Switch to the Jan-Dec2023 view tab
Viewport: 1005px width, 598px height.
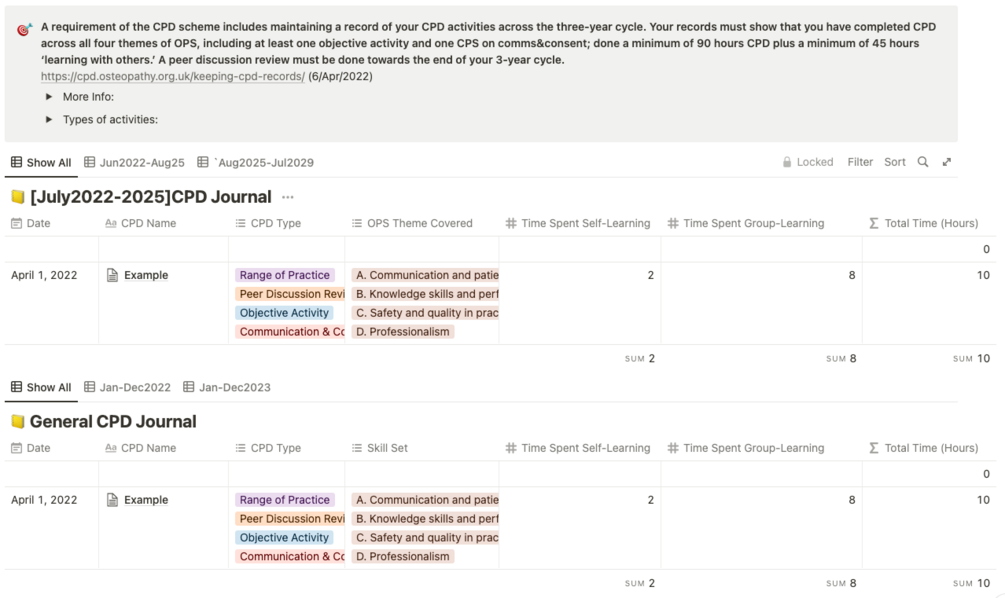[x=227, y=387]
